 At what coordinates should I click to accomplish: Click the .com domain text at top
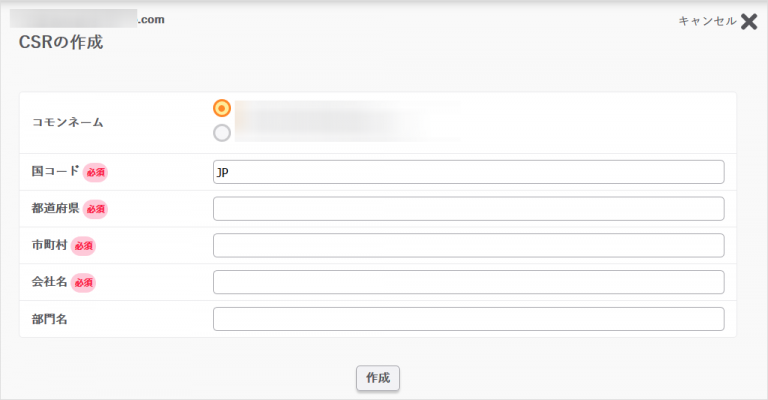[x=151, y=20]
